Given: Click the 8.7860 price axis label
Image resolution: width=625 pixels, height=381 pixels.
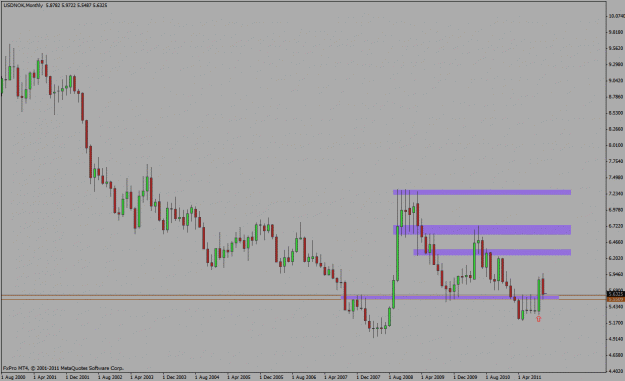Looking at the screenshot, I should pos(616,97).
